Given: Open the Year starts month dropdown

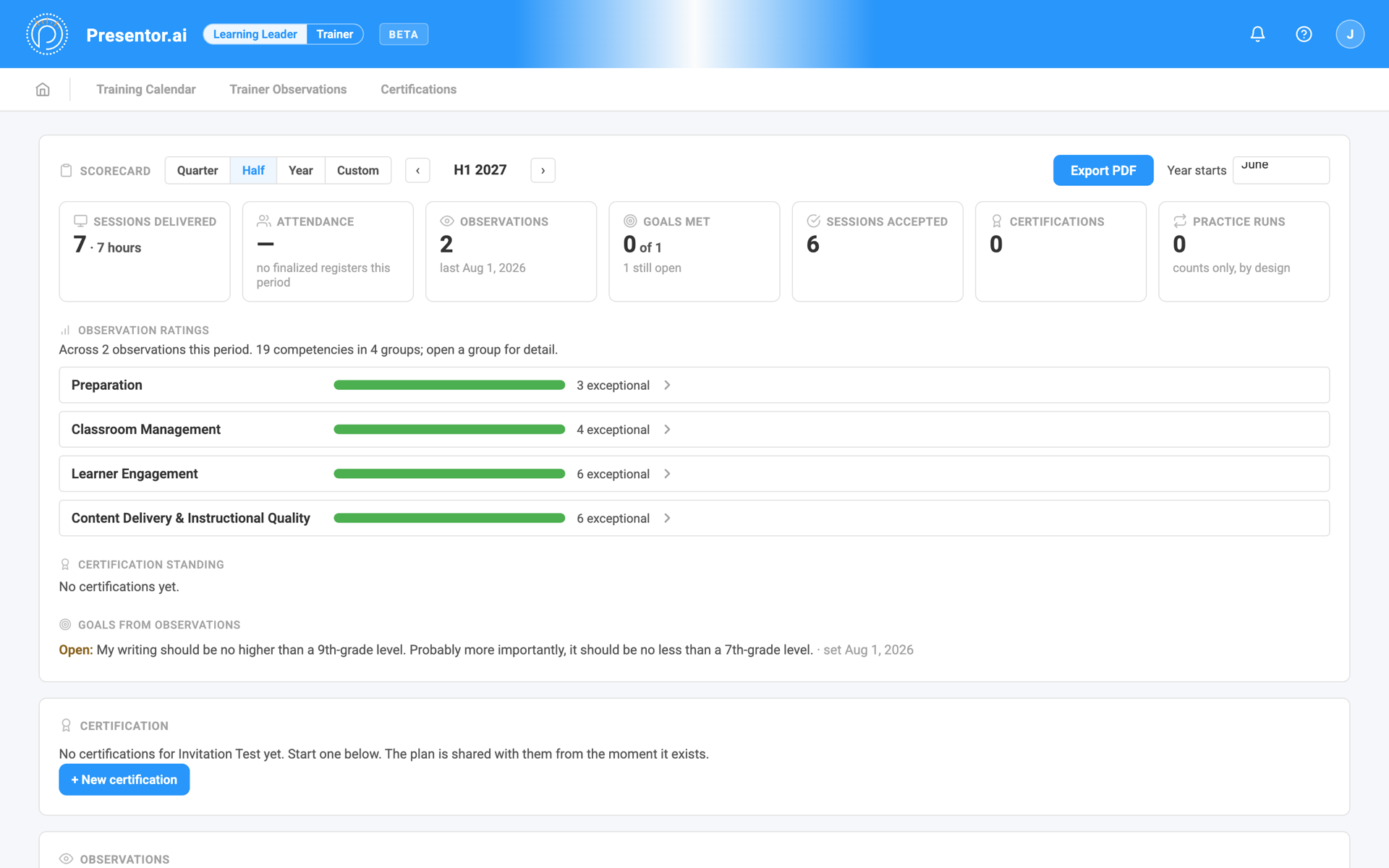Looking at the screenshot, I should (1280, 170).
